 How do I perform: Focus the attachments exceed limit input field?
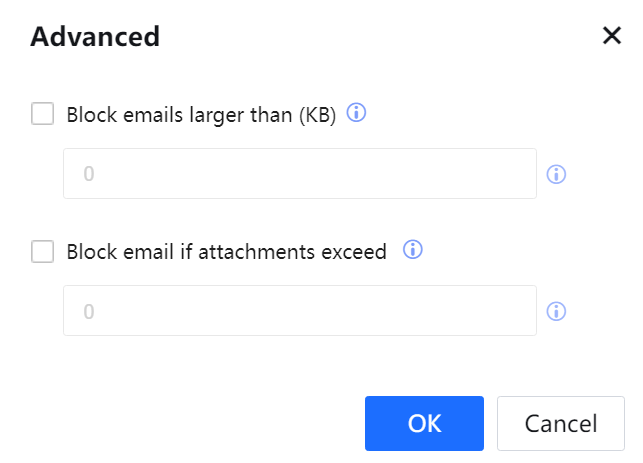coord(300,311)
